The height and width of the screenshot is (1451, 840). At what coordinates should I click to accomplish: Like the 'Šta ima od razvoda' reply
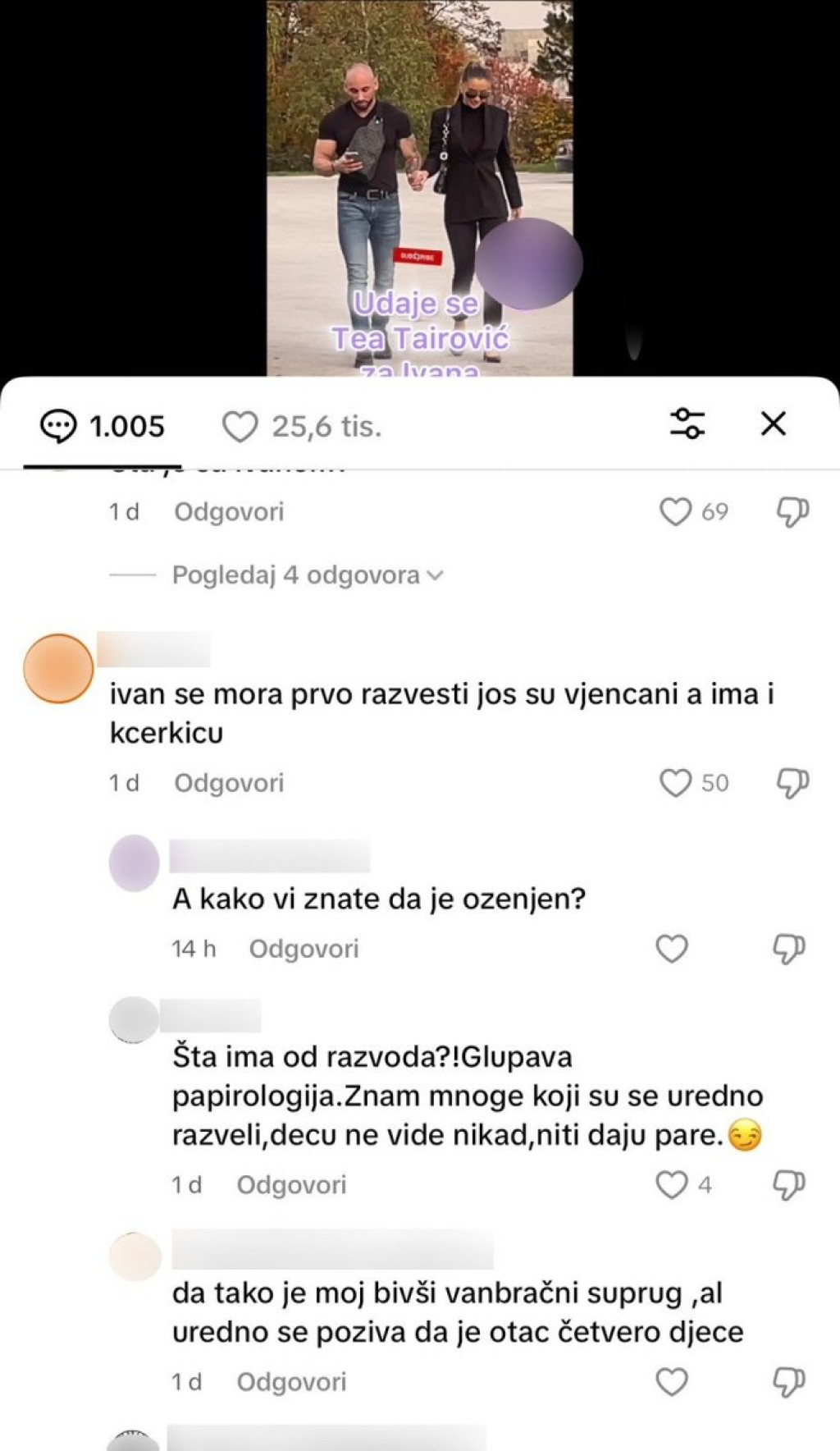click(672, 1185)
